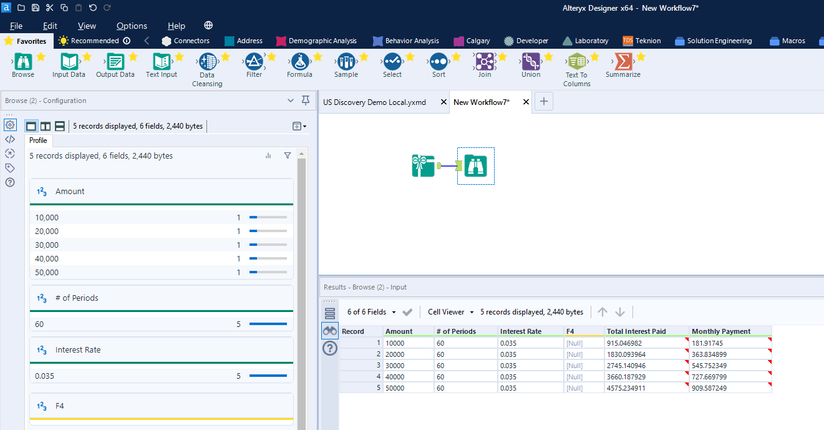Open the Annotation tag icon in Configuration
The image size is (824, 430).
(x=10, y=168)
